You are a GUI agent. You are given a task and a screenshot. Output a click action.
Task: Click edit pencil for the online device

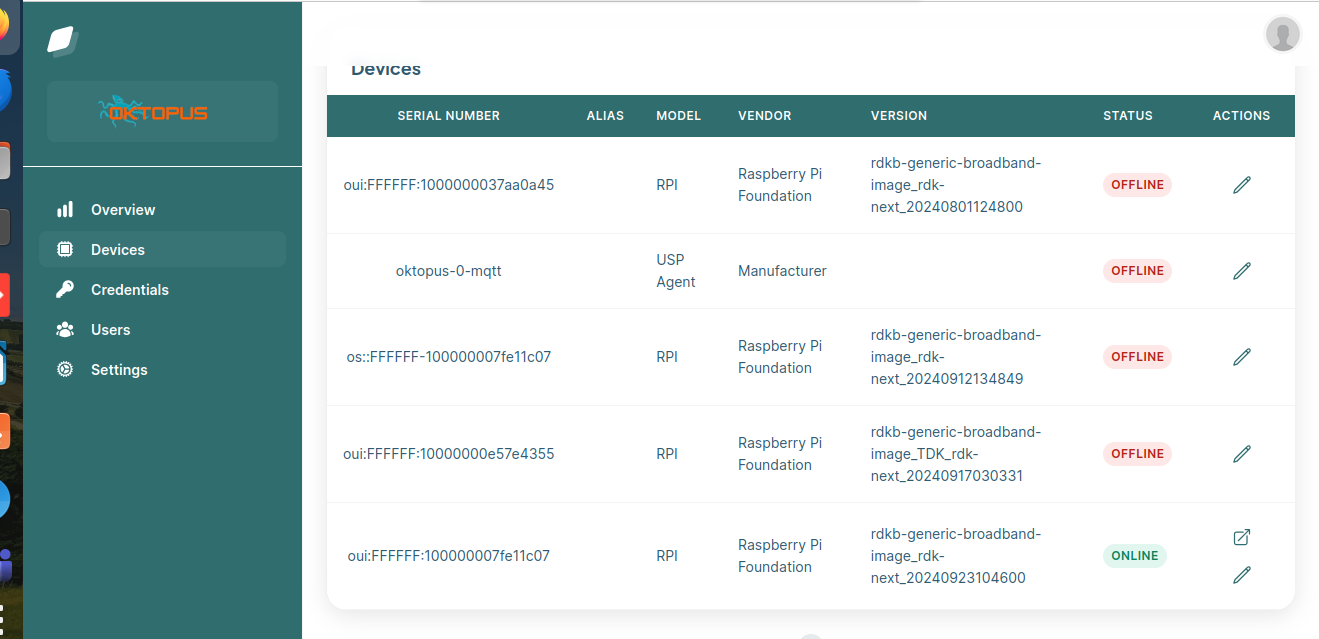click(x=1241, y=575)
